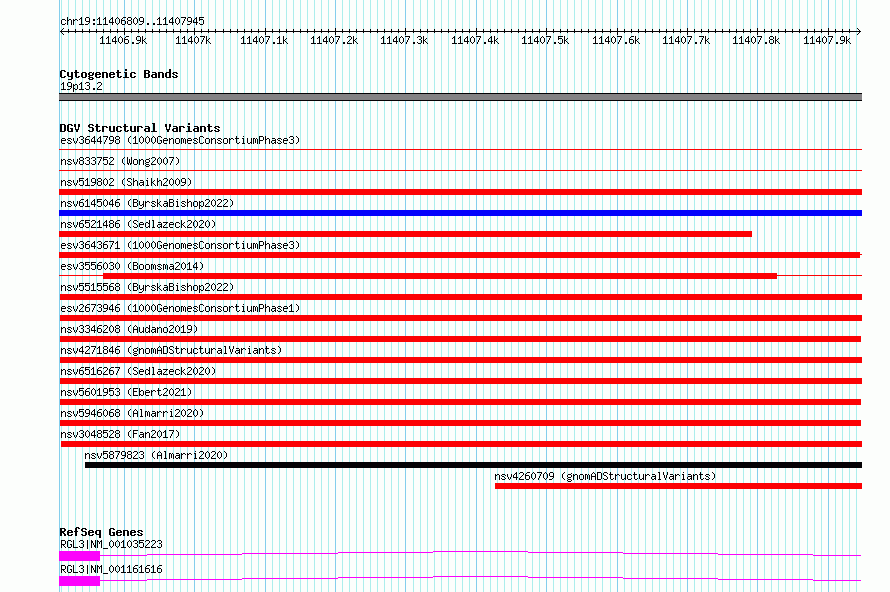The width and height of the screenshot is (890, 592).
Task: Click the esv3644798 (1000GenomesConsortiumPhase3) label
Action: [x=180, y=140]
